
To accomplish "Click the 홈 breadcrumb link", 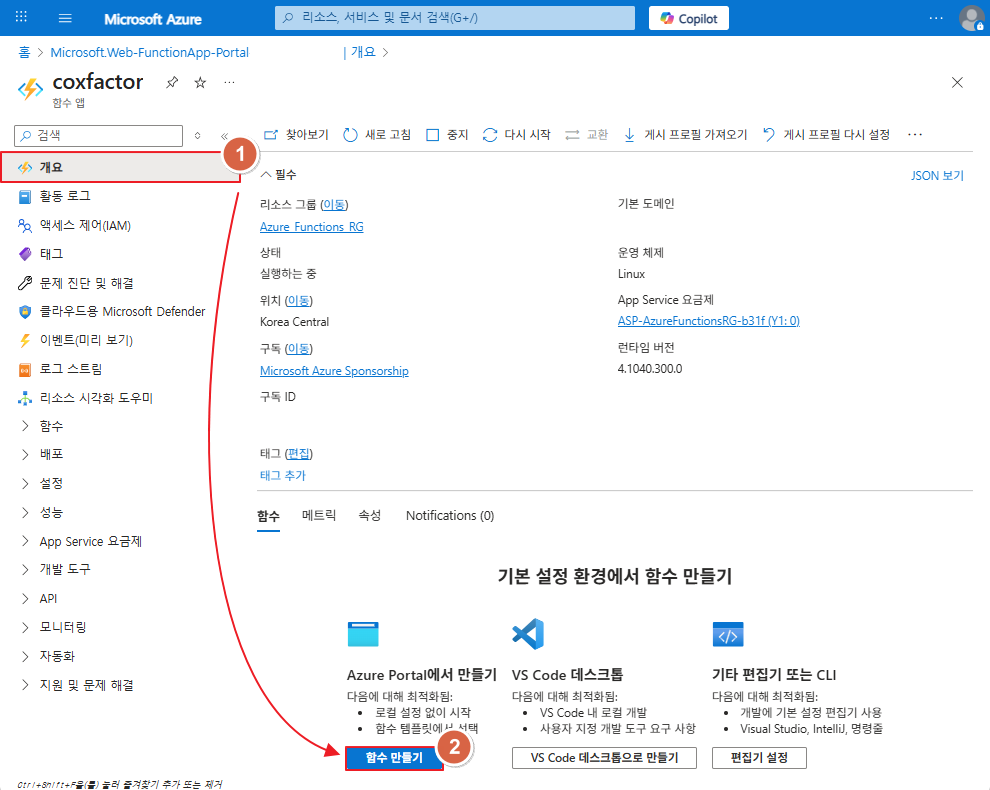I will [24, 52].
